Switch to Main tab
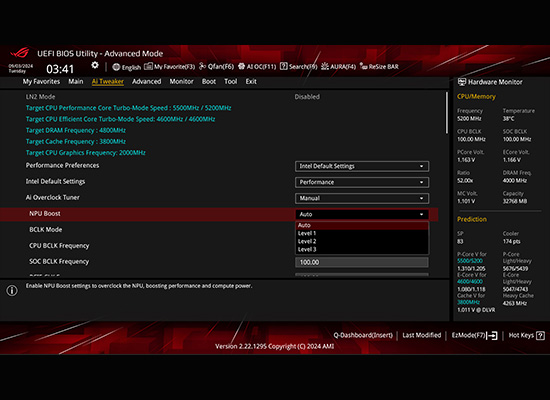Viewport: 550px width, 400px height. click(76, 81)
